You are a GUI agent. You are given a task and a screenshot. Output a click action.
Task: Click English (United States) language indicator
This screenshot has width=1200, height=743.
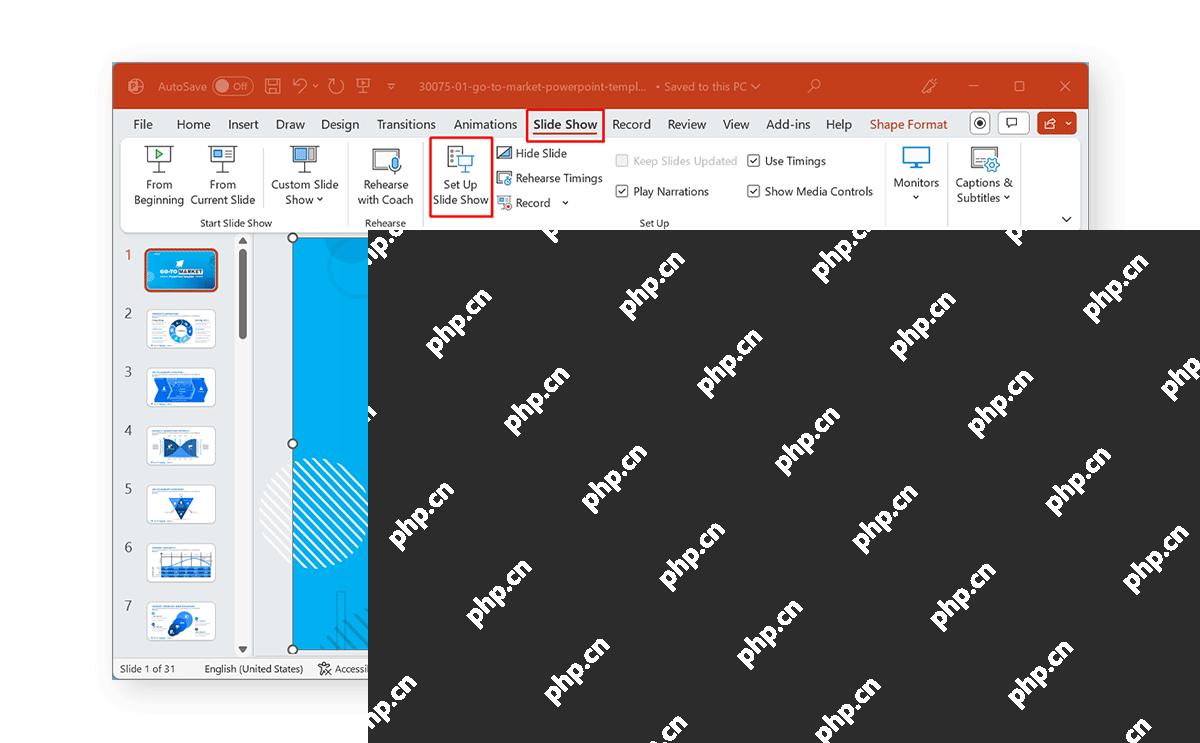tap(254, 669)
